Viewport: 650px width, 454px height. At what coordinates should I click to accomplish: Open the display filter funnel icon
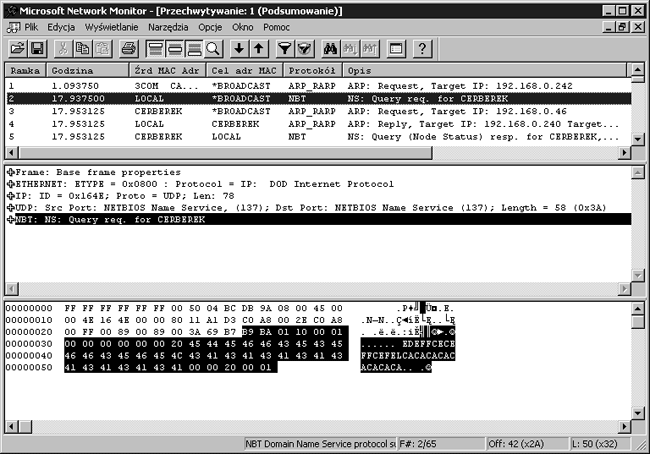coord(284,48)
